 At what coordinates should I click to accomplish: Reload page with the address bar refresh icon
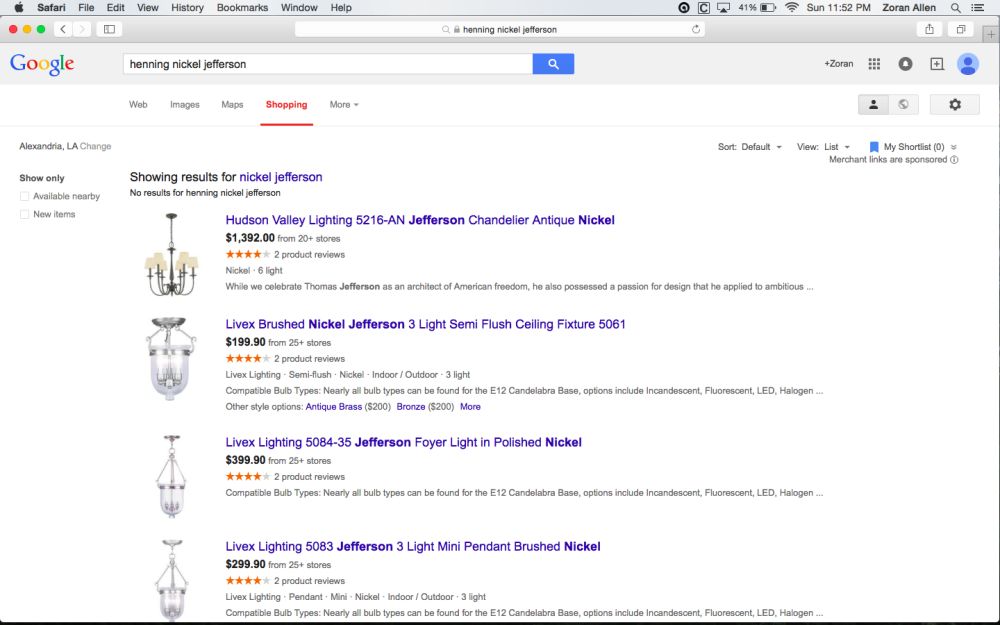[696, 29]
